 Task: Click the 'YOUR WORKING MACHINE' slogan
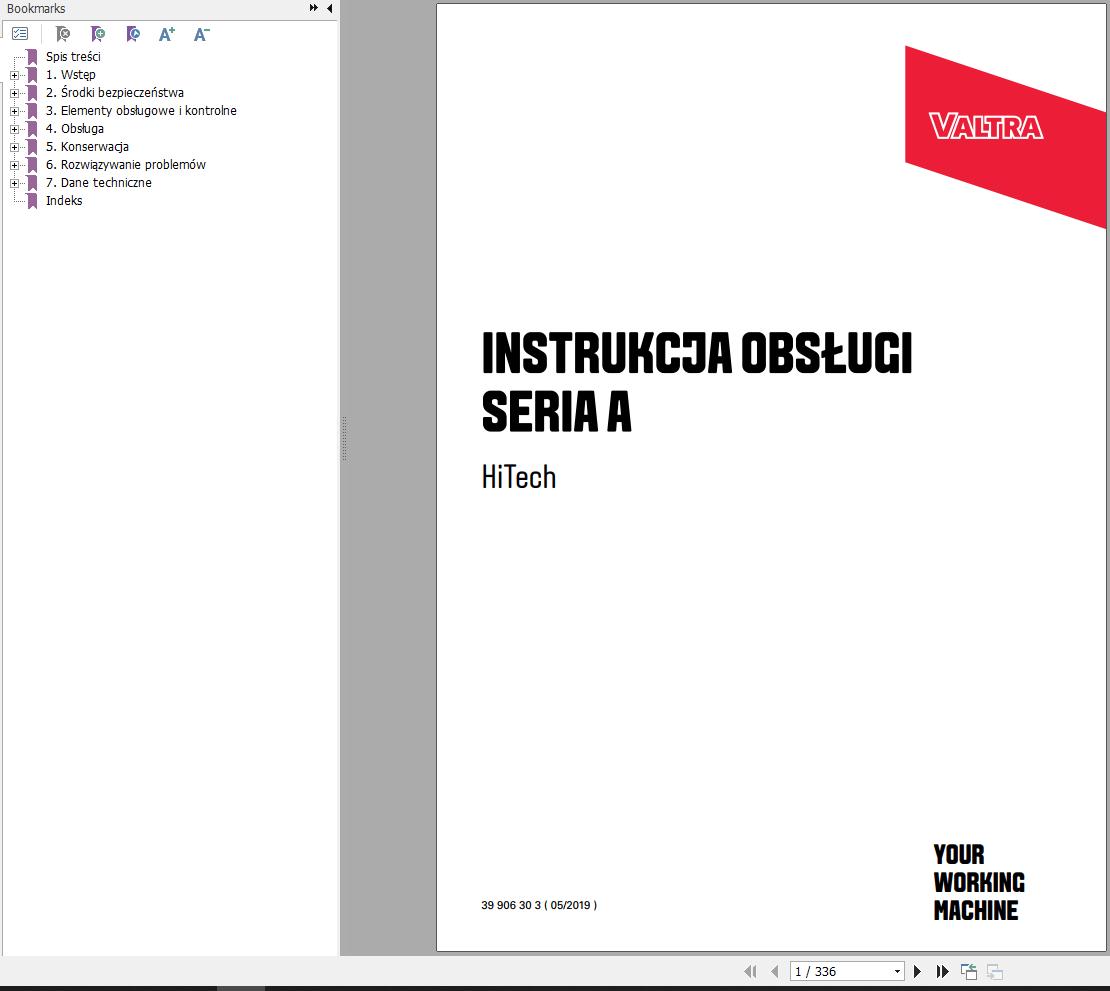(x=979, y=883)
